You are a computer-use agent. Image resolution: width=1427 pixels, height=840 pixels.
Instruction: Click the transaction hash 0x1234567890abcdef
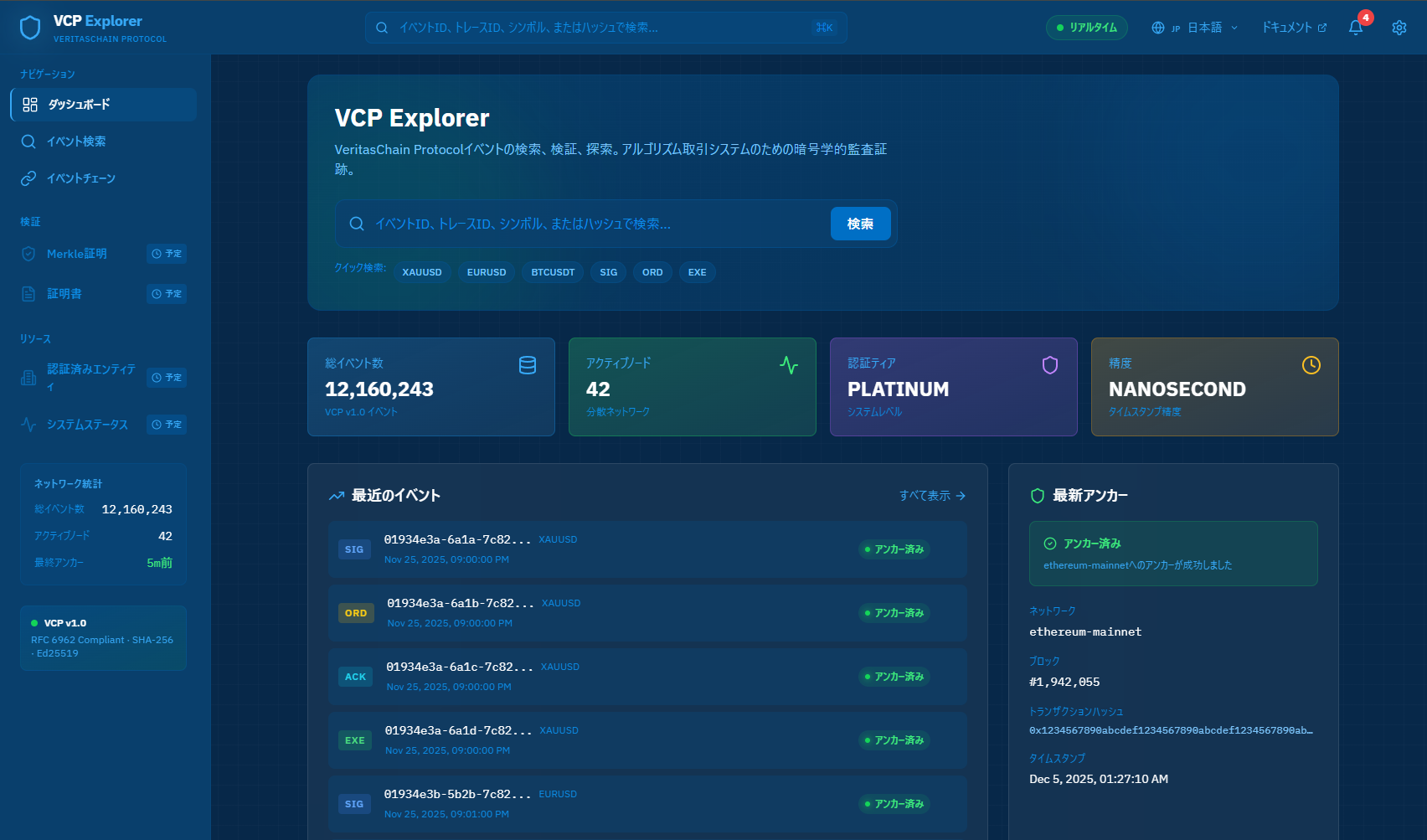1171,730
